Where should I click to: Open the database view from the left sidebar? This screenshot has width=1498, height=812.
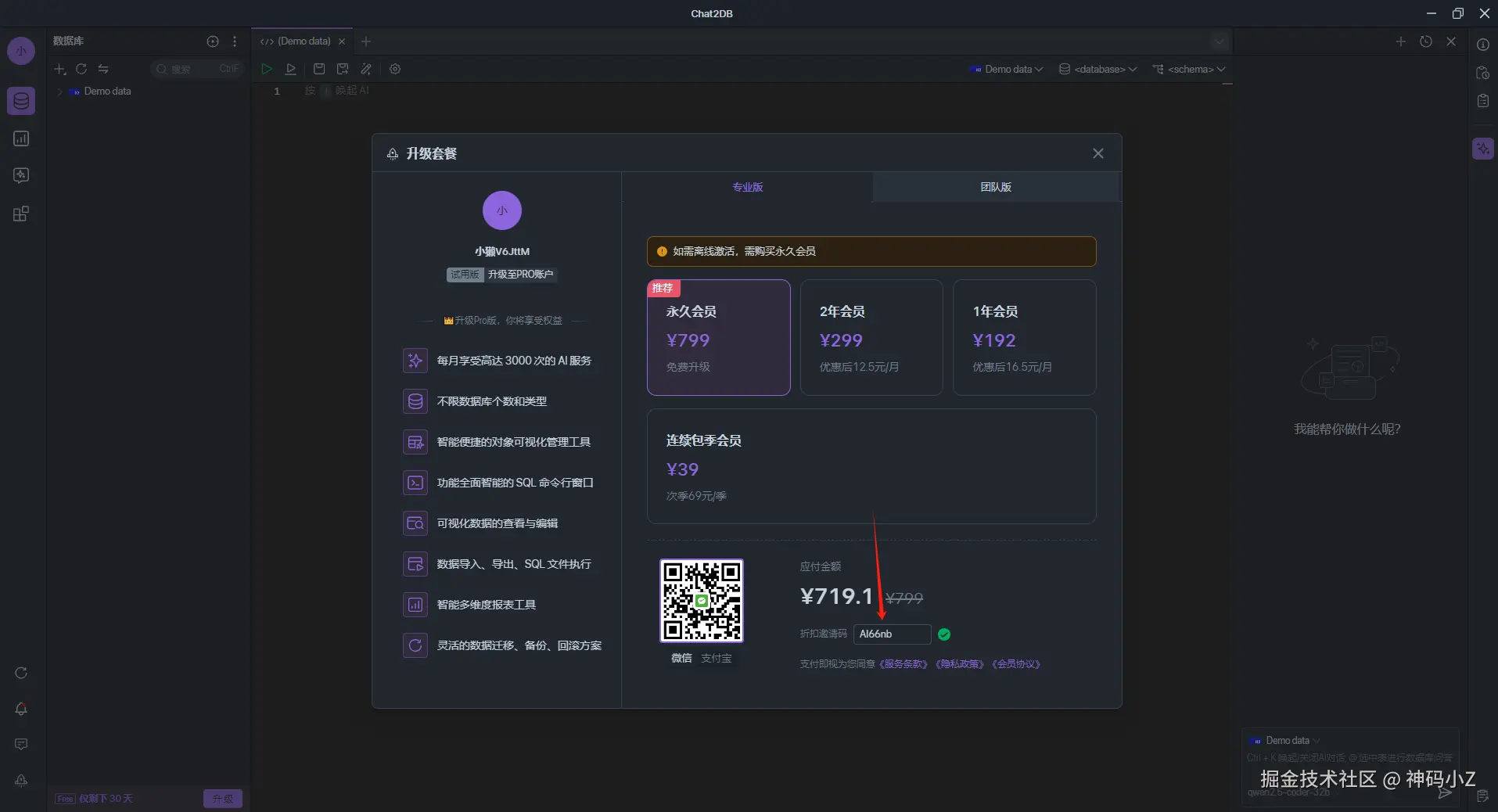pyautogui.click(x=21, y=101)
